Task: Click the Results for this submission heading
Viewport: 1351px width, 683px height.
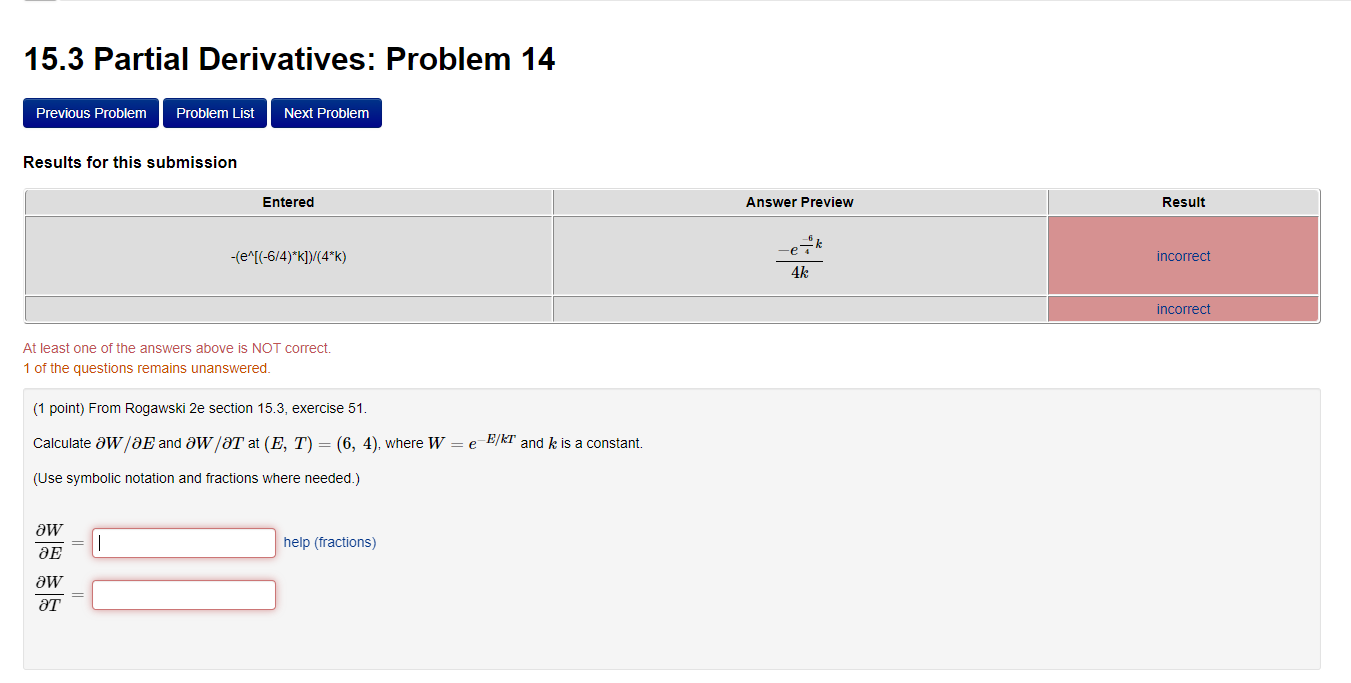Action: click(x=130, y=161)
